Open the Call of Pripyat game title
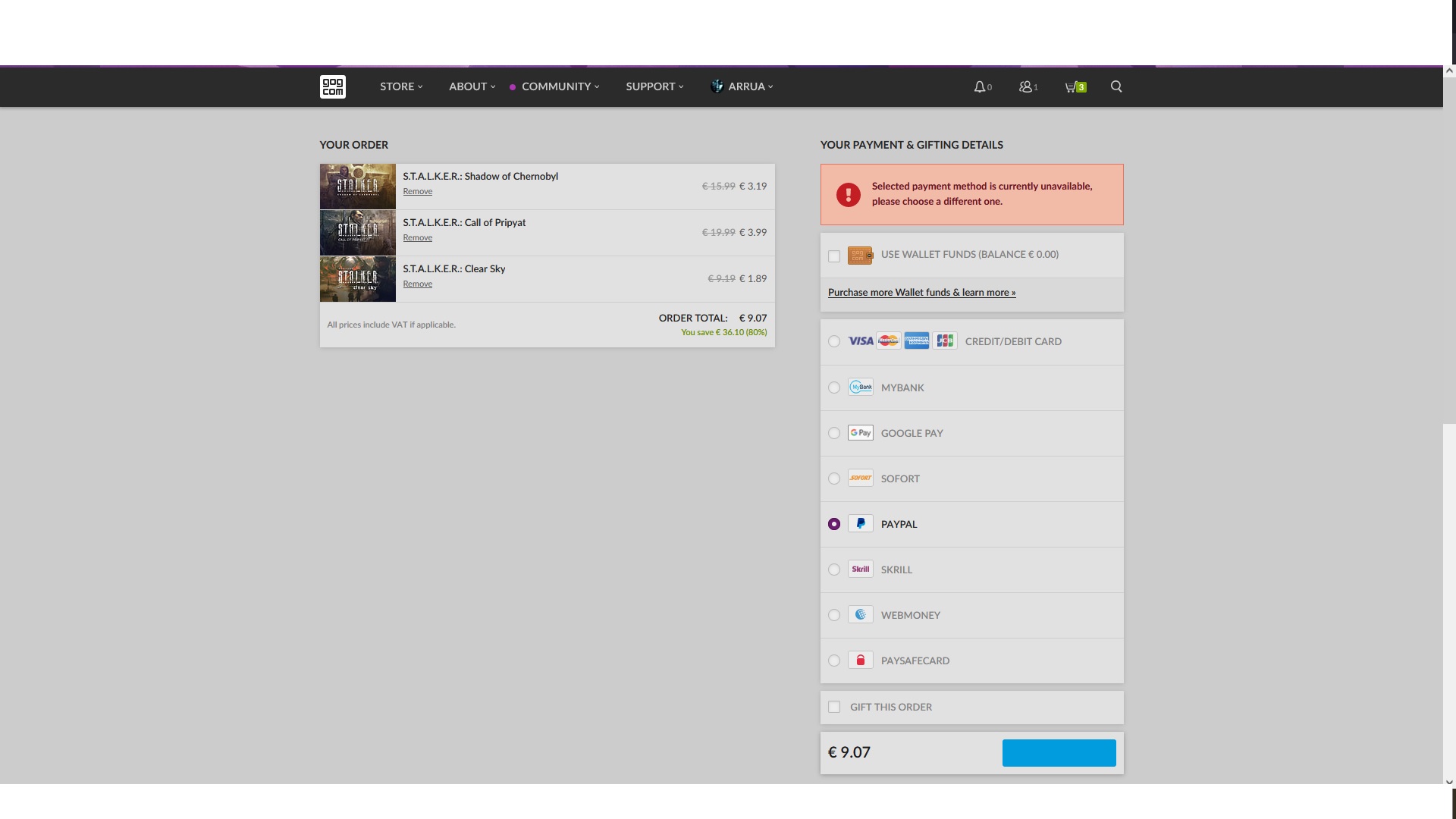 [x=464, y=223]
